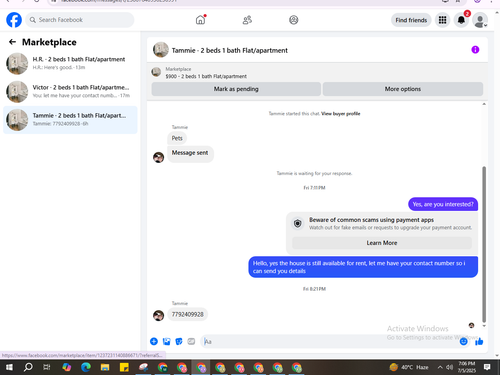Open File Explorer from the taskbar
Viewport: 500px width, 375px height.
click(x=105, y=367)
